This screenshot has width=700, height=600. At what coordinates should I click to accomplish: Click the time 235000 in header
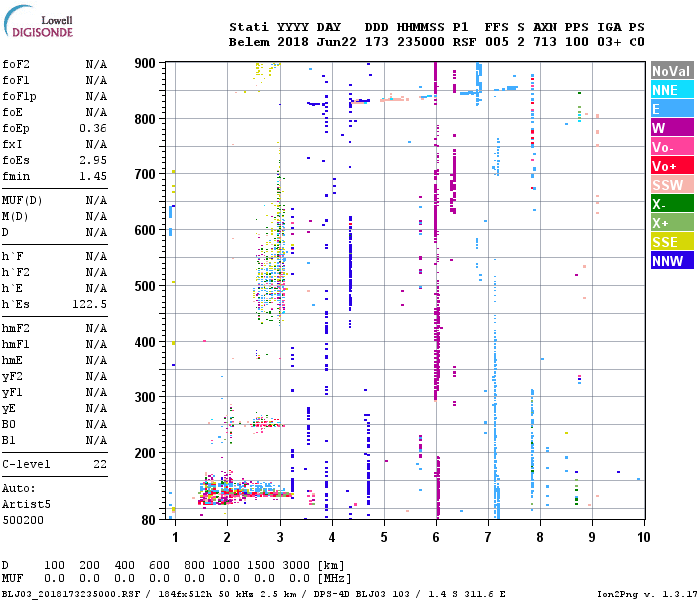coord(421,42)
